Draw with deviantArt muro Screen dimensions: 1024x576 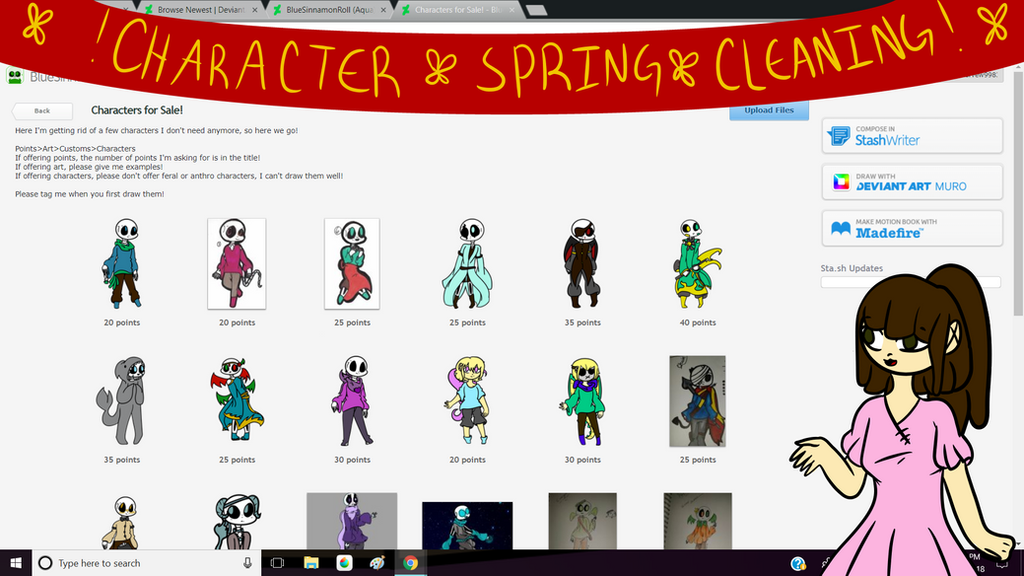912,182
